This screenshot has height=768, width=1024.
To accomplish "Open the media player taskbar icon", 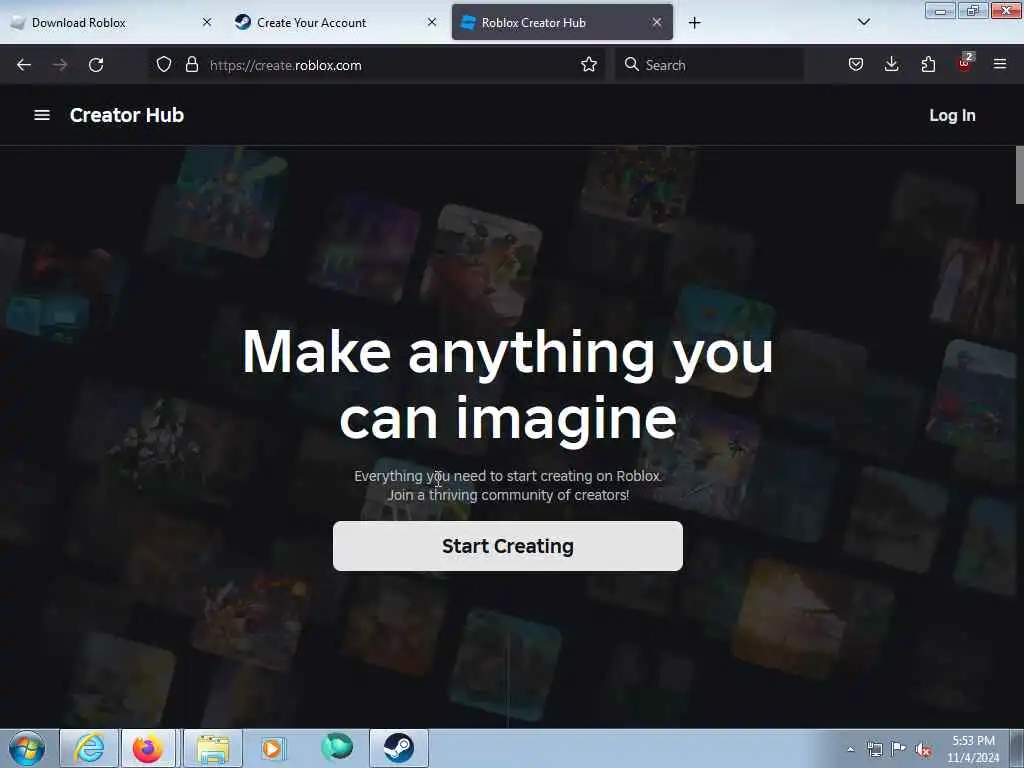I will 272,748.
